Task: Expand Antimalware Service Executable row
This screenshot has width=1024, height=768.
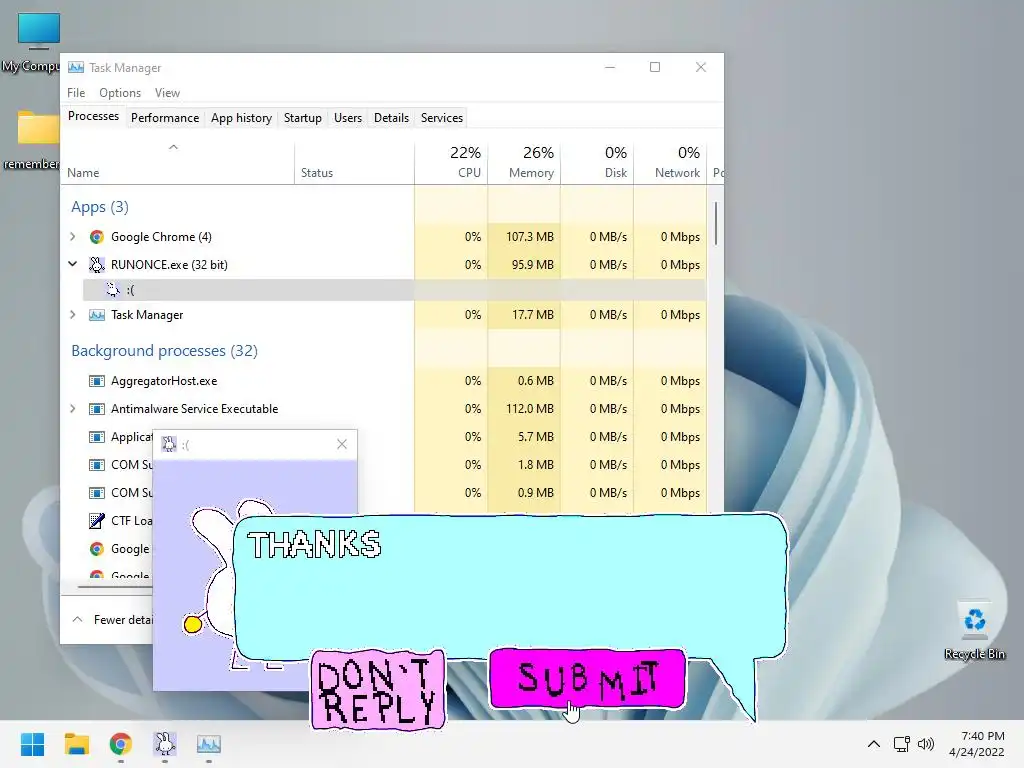Action: click(x=72, y=408)
